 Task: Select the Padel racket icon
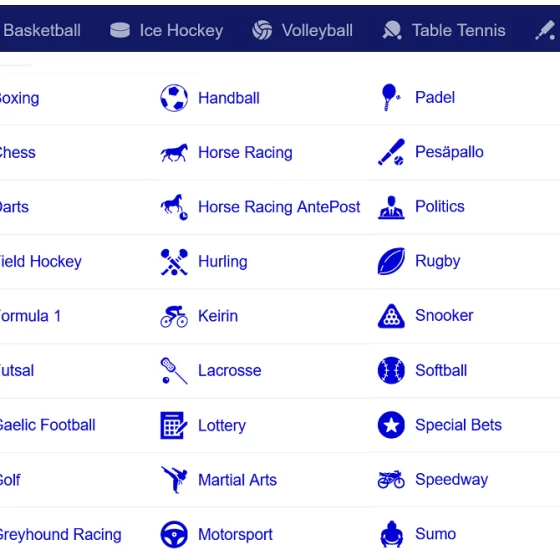391,97
